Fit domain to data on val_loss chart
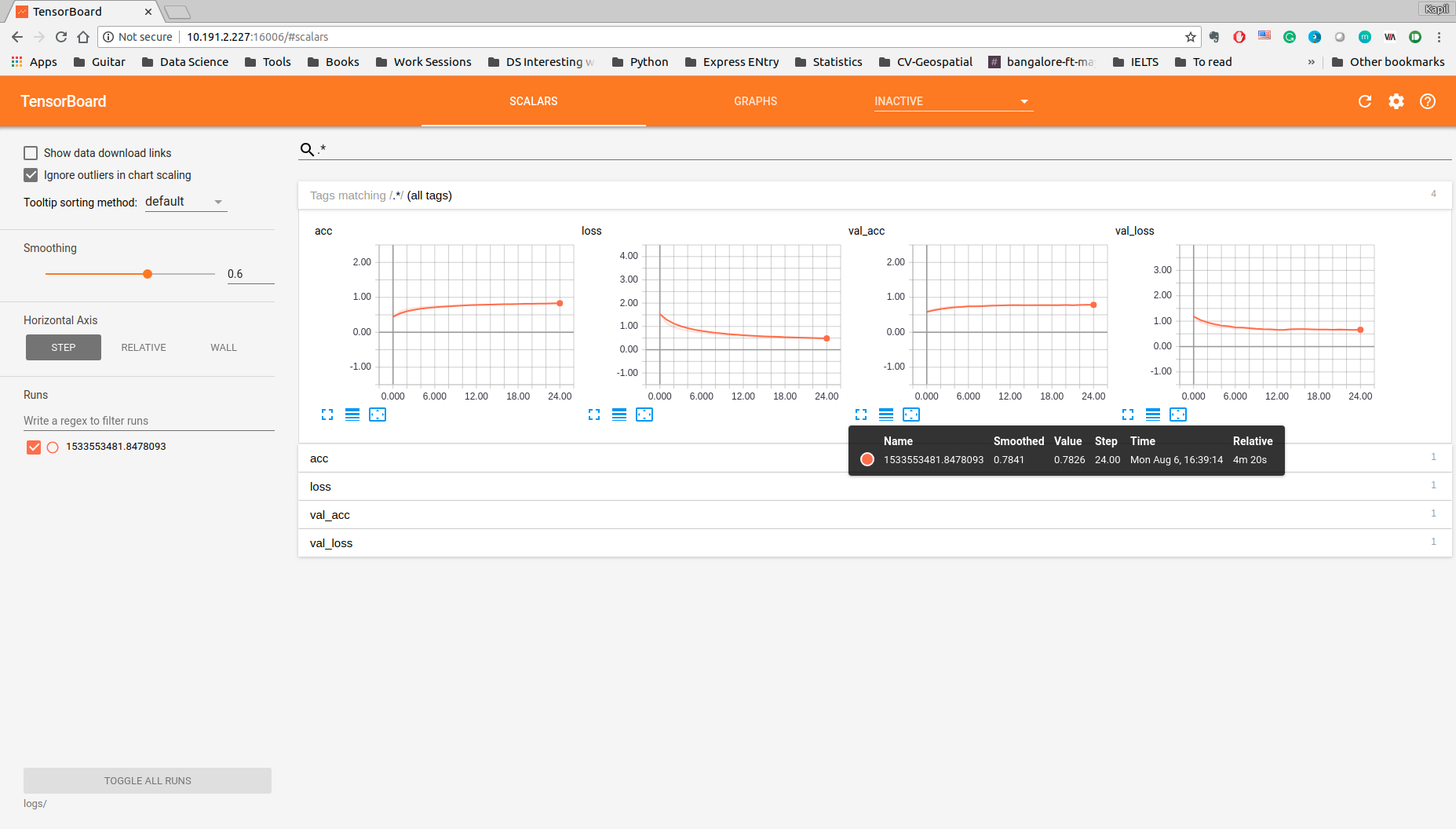This screenshot has width=1456, height=829. [x=1178, y=414]
